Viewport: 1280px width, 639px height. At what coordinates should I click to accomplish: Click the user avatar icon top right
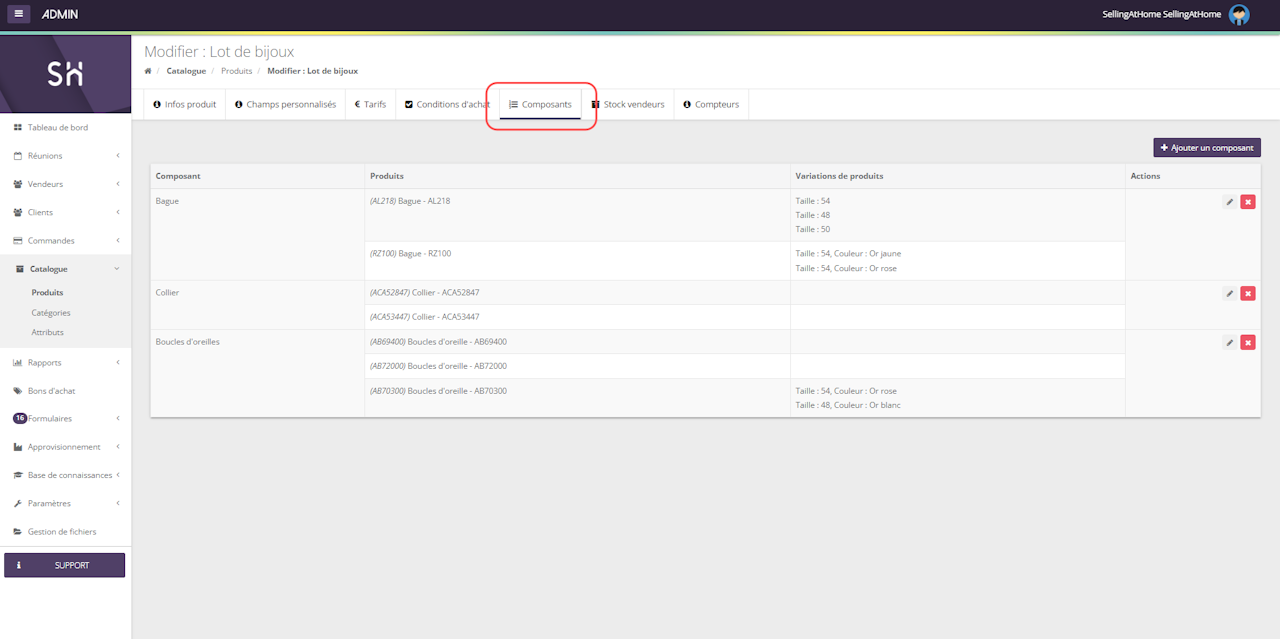pyautogui.click(x=1239, y=14)
